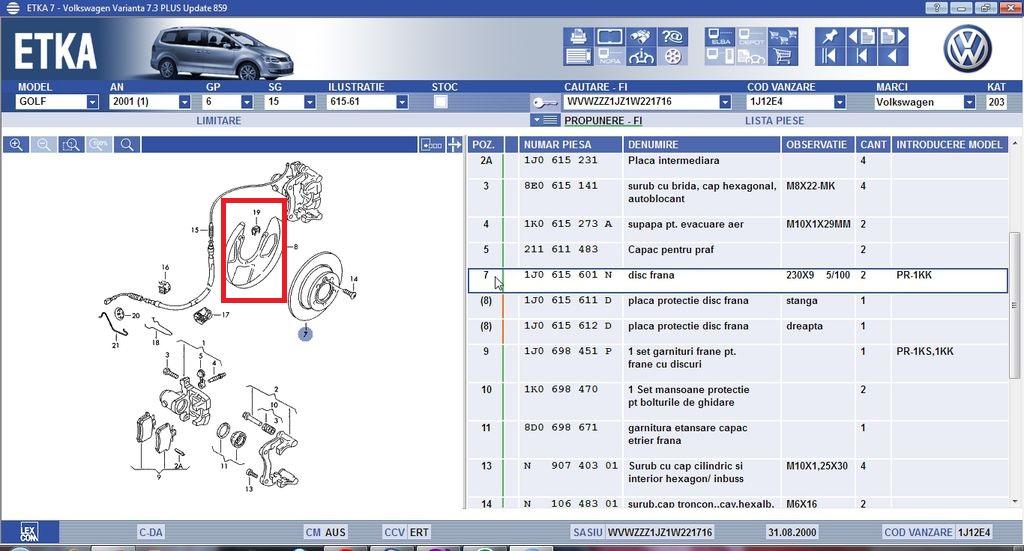Click the plain left arrow back icon

tap(893, 56)
